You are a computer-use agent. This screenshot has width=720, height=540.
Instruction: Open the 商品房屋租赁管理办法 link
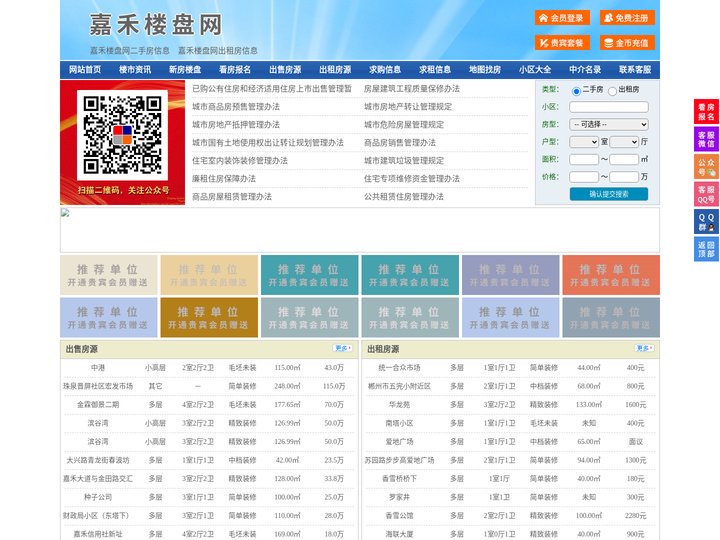(x=232, y=197)
